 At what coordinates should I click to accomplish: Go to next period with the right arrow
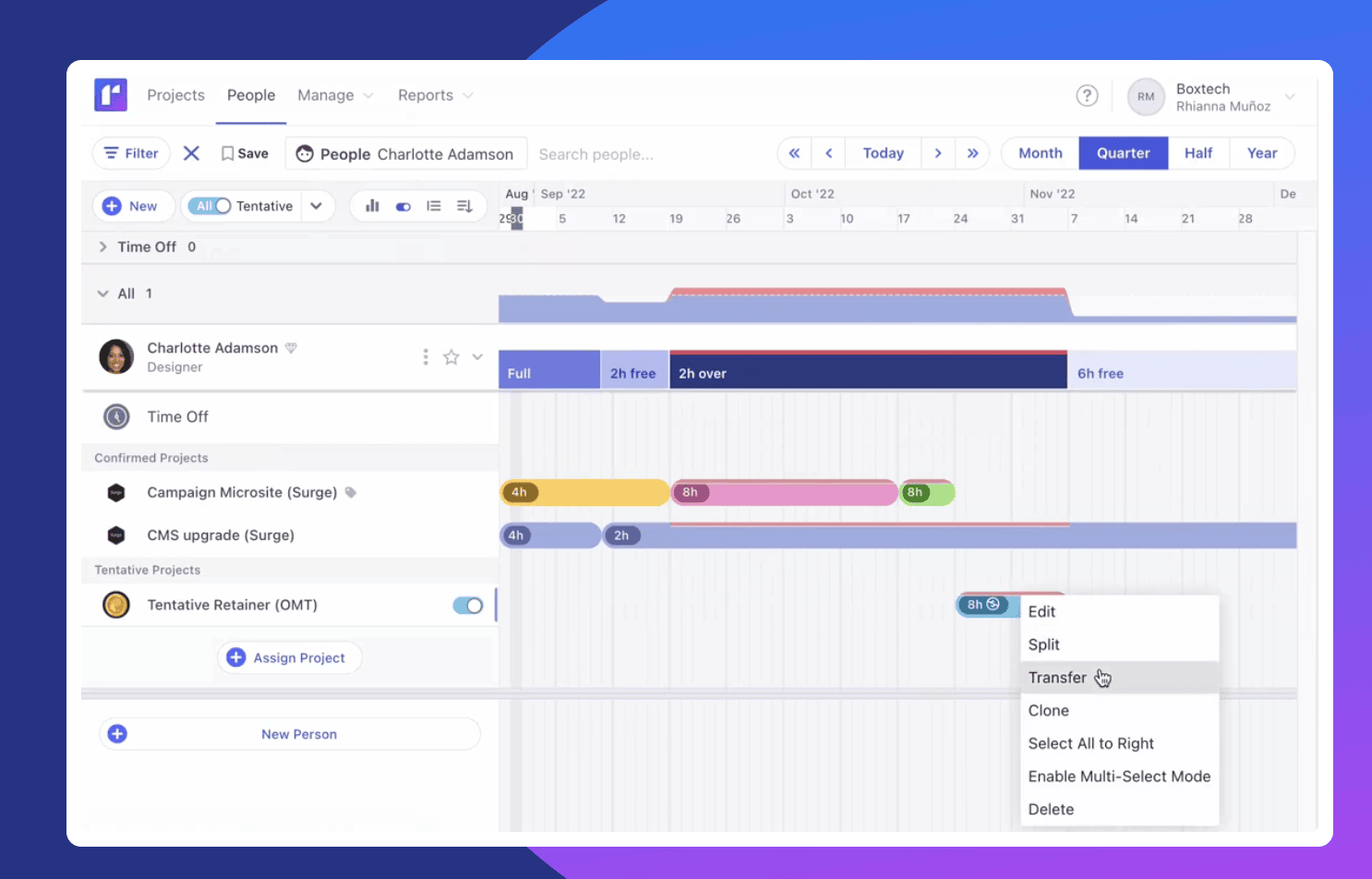tap(938, 153)
